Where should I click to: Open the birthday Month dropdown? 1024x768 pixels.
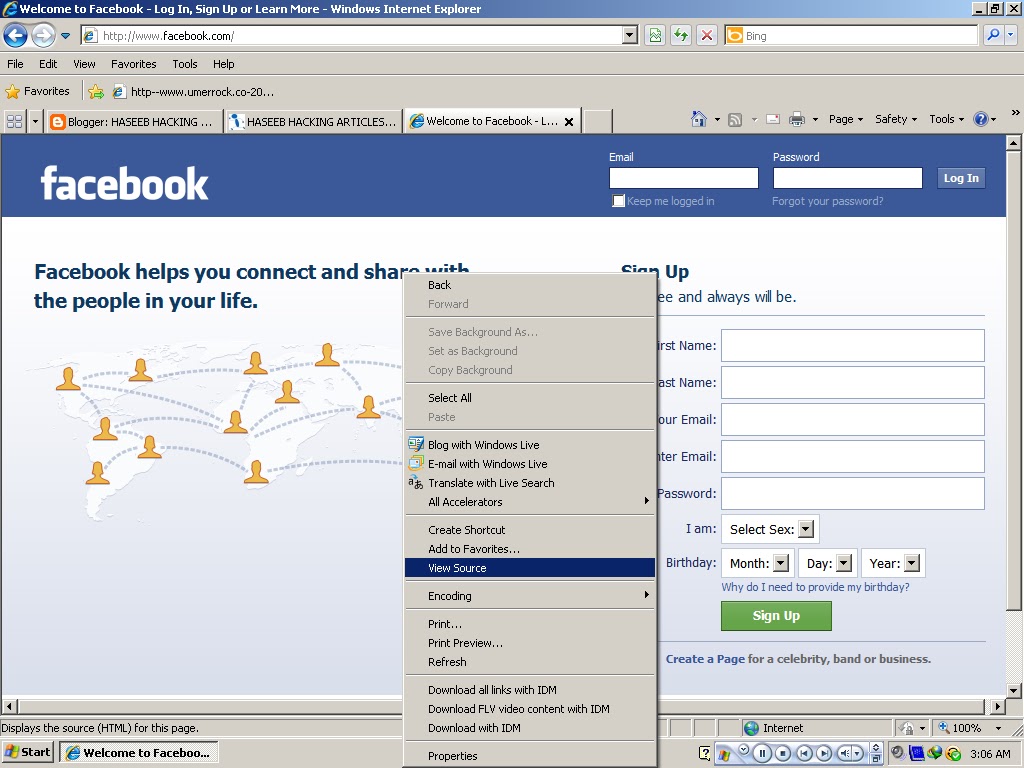758,563
